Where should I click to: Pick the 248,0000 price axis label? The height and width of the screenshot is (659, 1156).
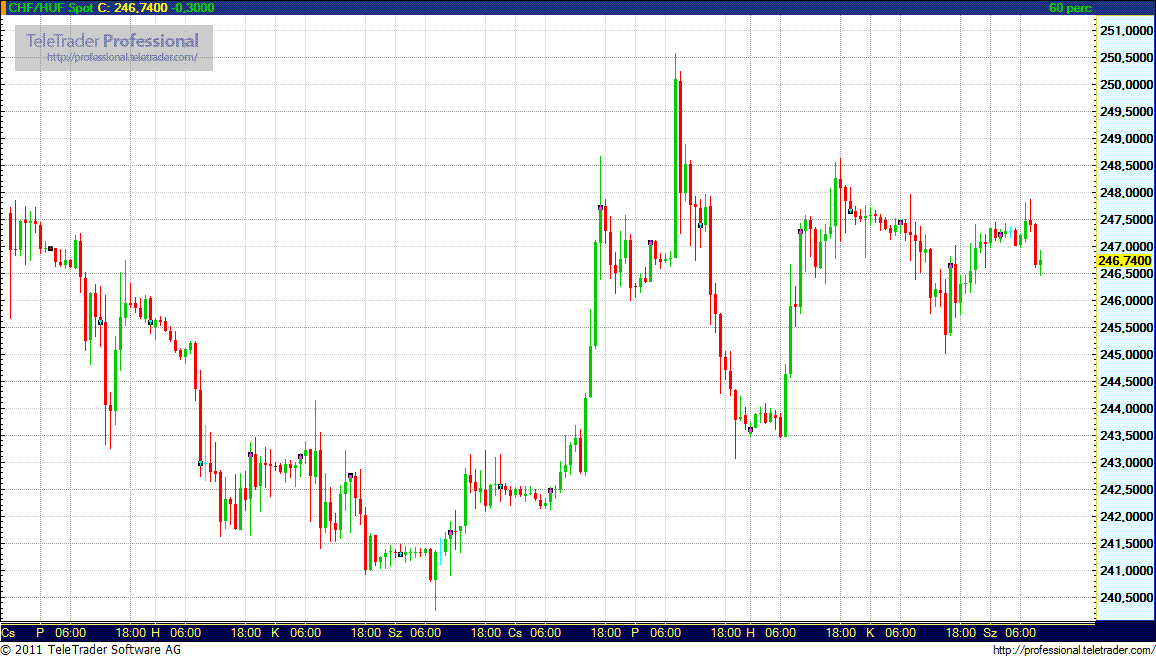pos(1126,193)
